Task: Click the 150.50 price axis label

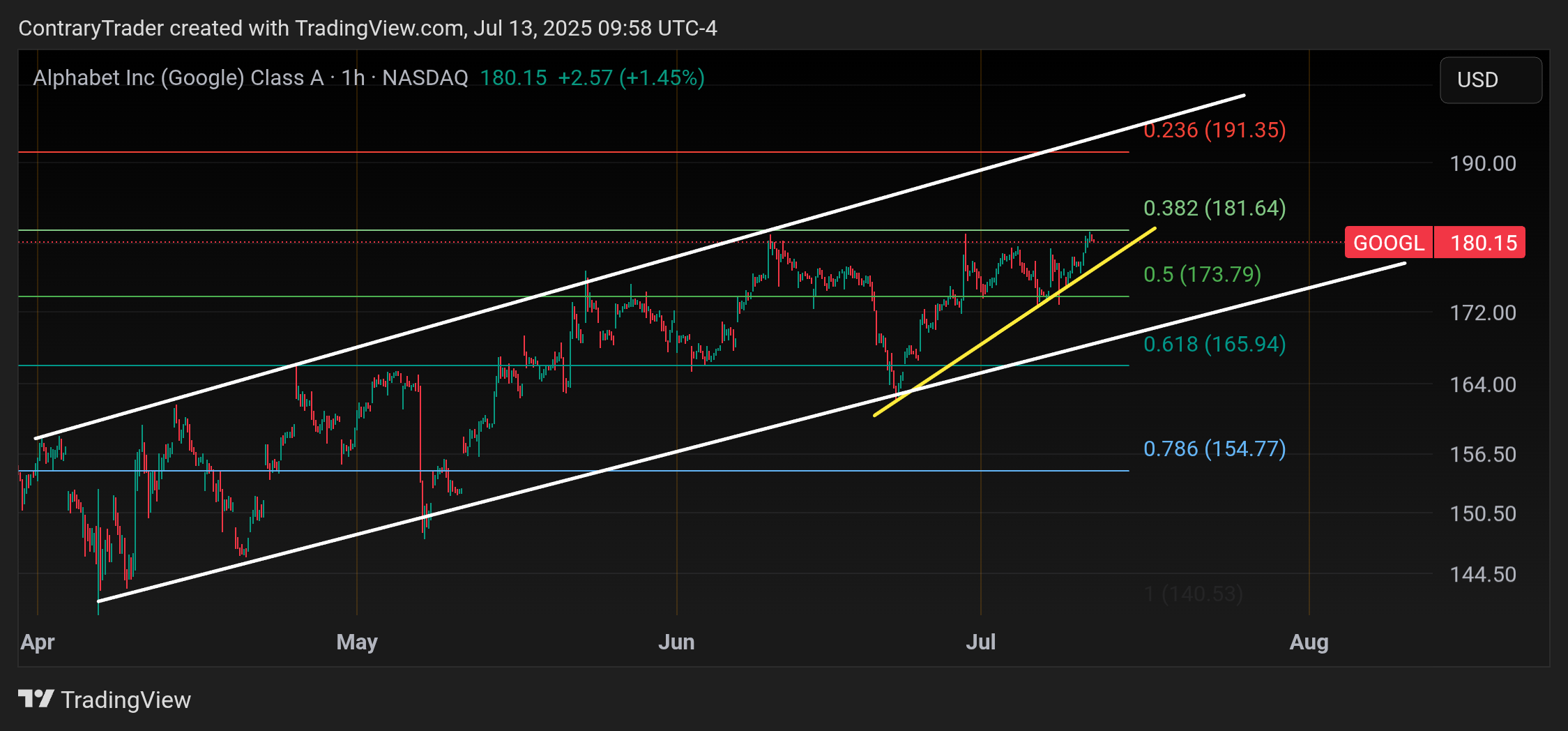Action: tap(1483, 514)
